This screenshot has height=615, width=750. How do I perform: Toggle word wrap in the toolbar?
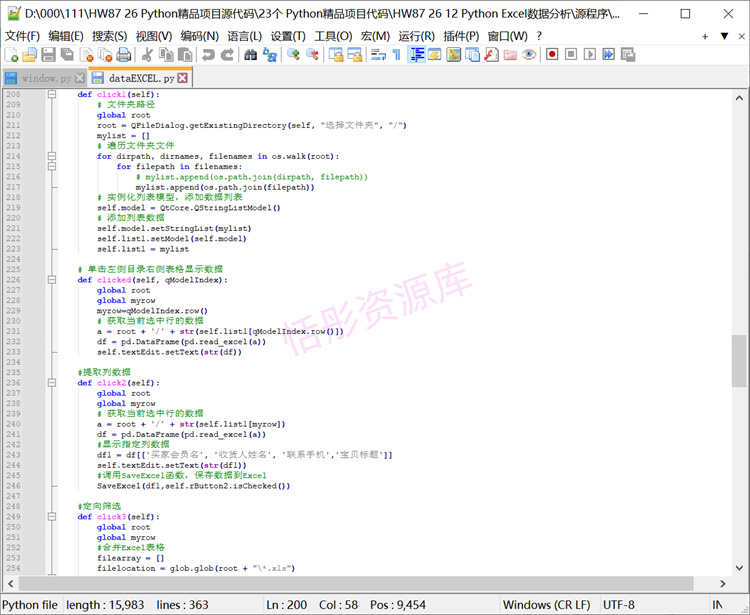coord(378,55)
